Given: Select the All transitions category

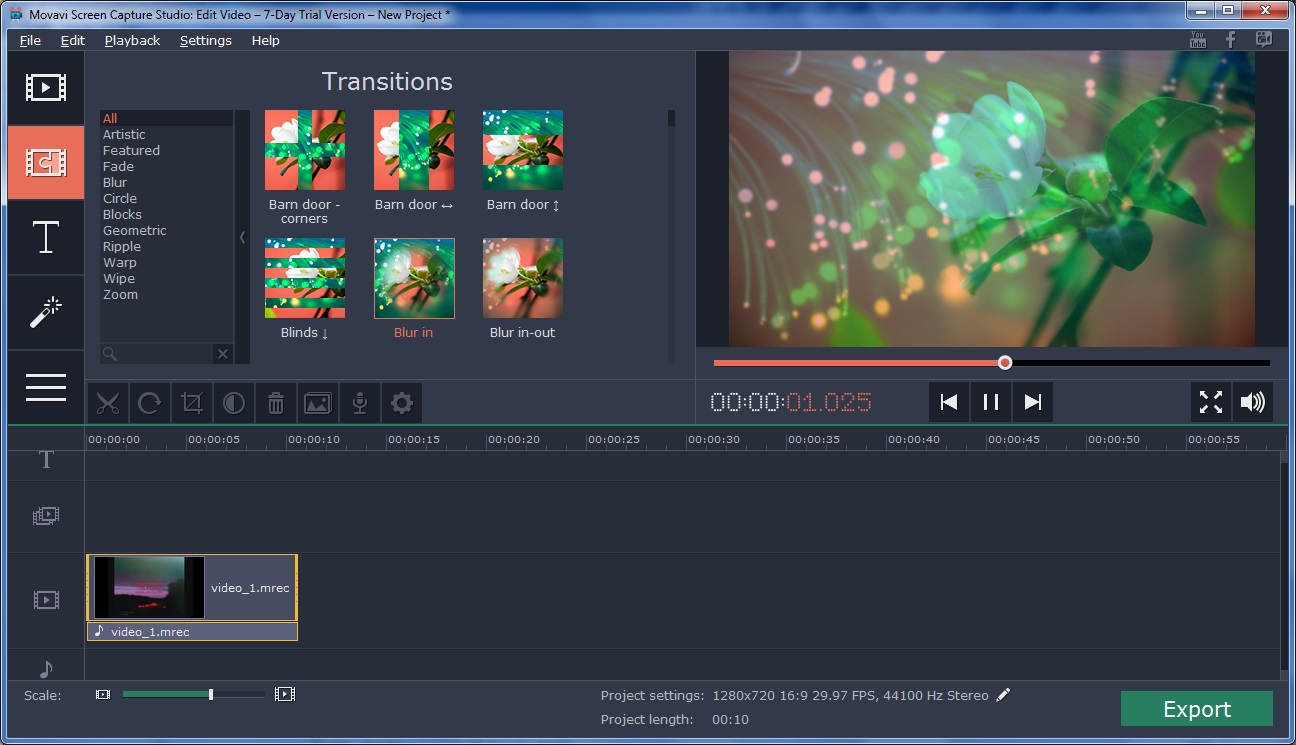Looking at the screenshot, I should [166, 118].
